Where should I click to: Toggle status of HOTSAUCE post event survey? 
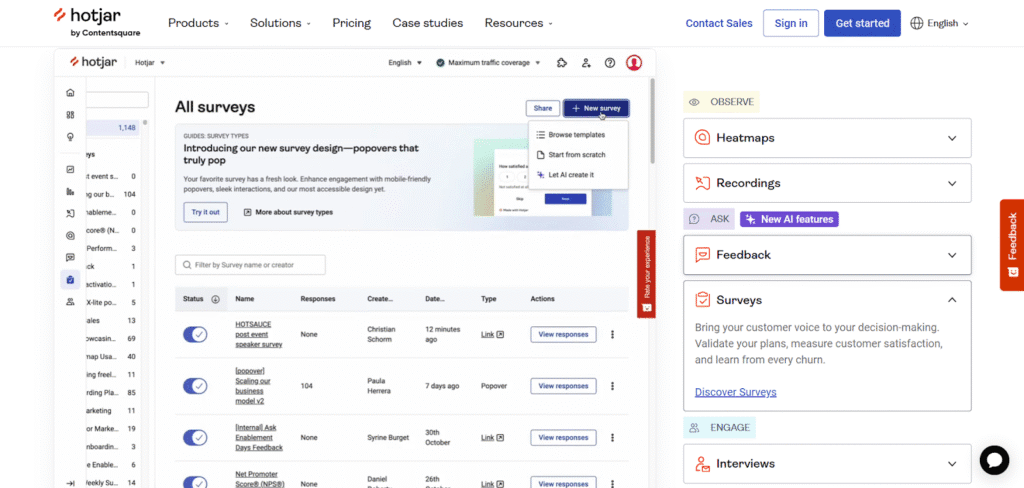coord(195,334)
